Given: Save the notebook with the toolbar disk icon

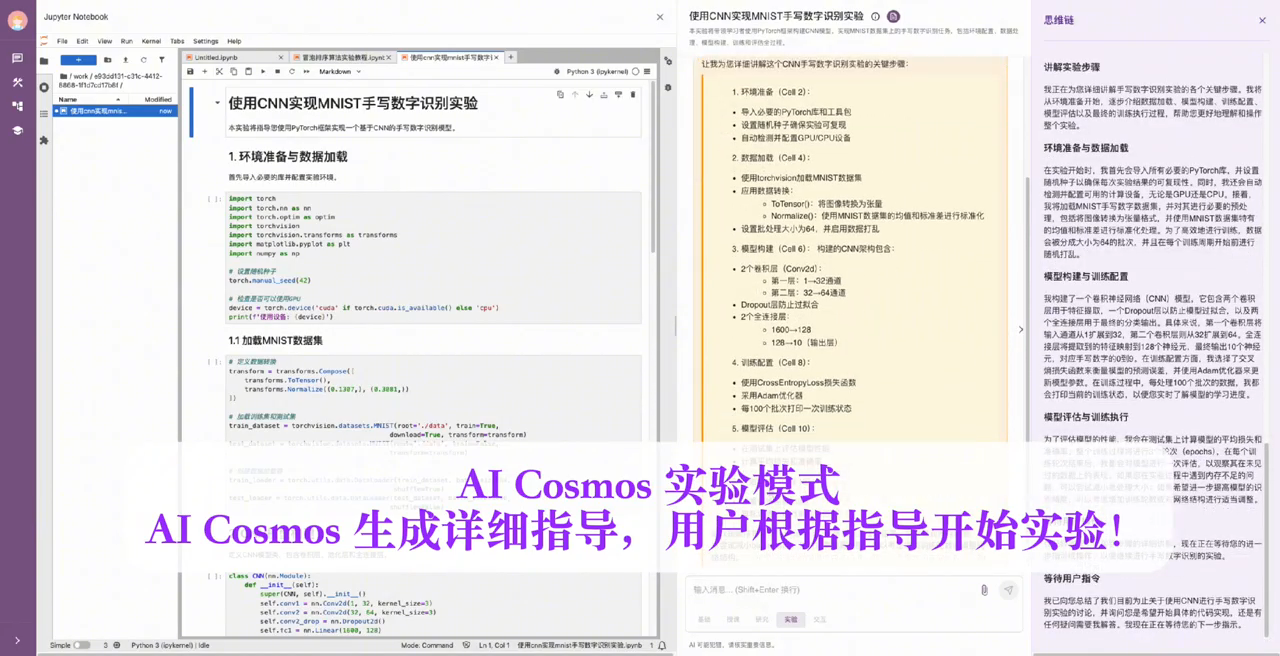Looking at the screenshot, I should tap(190, 72).
